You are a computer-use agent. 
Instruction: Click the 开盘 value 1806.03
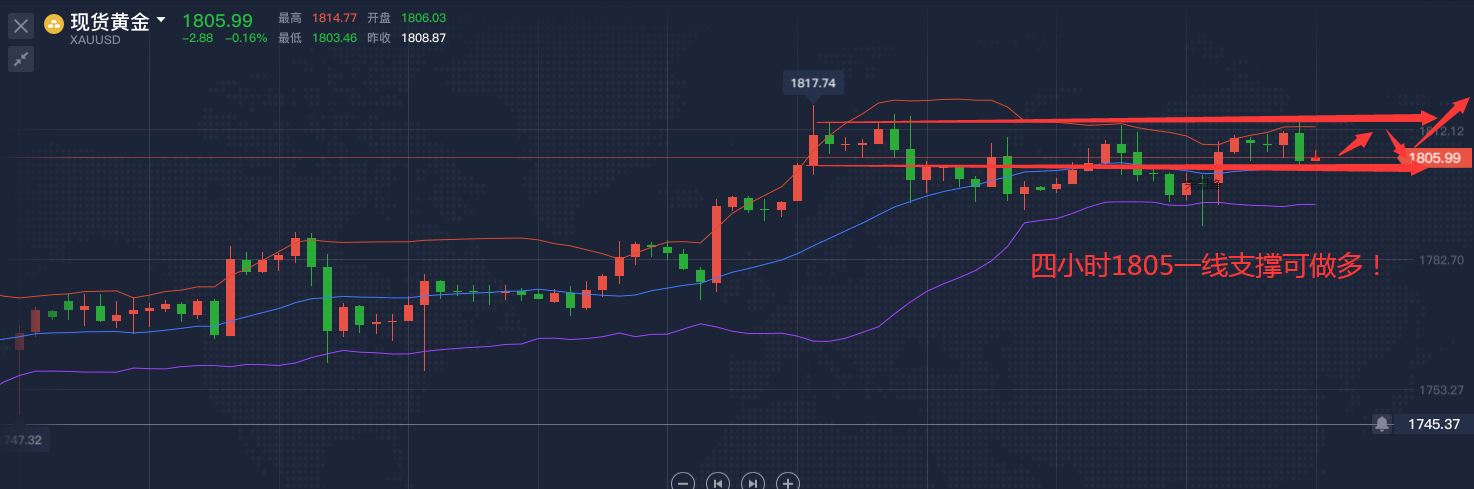(x=423, y=18)
